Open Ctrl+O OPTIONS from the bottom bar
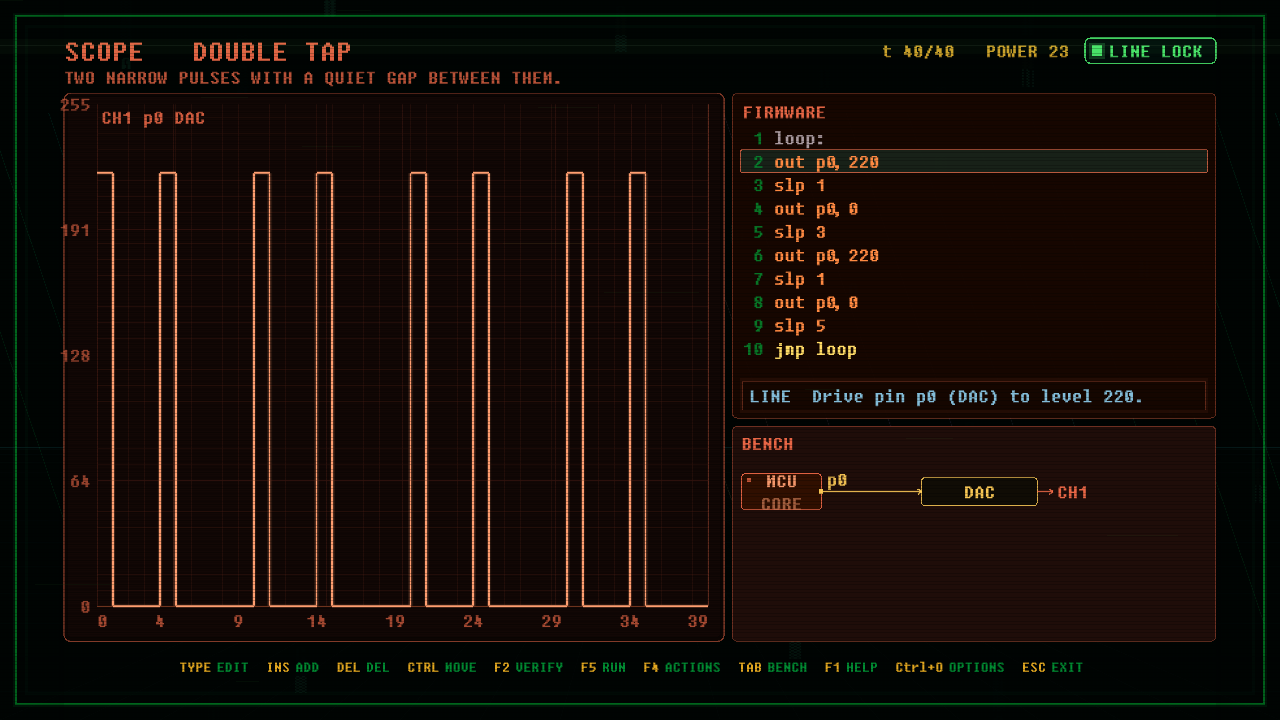The image size is (1280, 720). click(950, 667)
